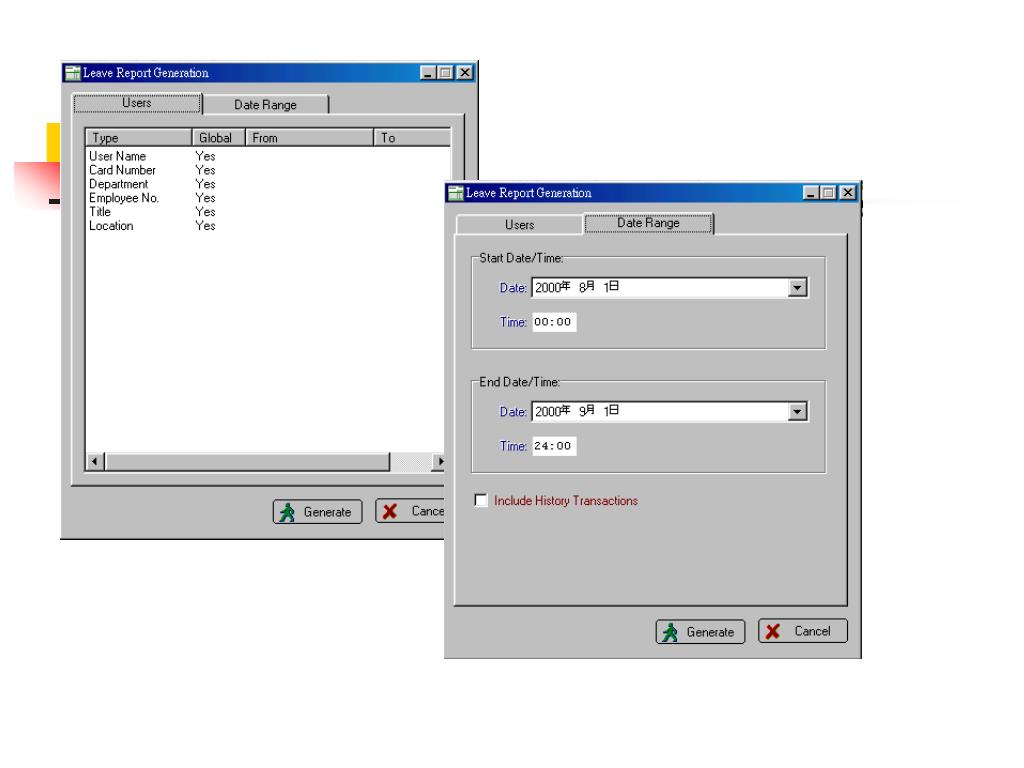Click the green running-man icon in back Generate button
The image size is (1024, 768).
pos(287,512)
